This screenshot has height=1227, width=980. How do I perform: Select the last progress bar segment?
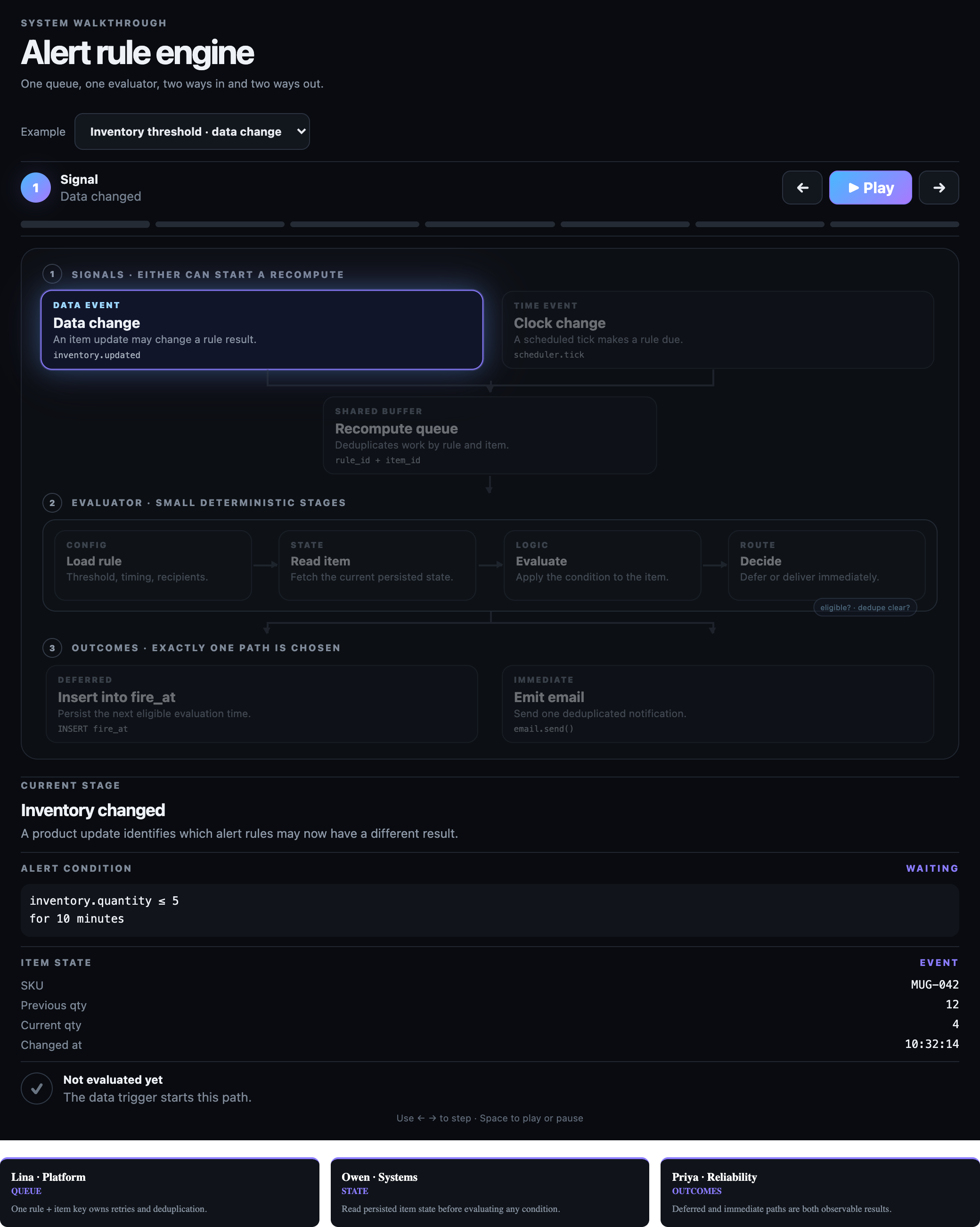click(x=894, y=224)
